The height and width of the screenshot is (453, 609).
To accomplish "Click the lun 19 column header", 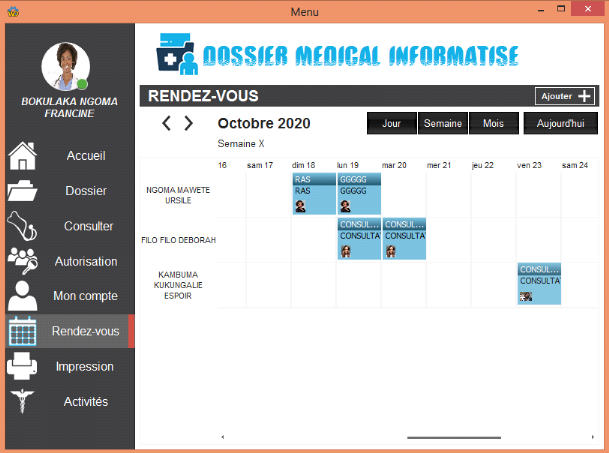I will coord(348,165).
